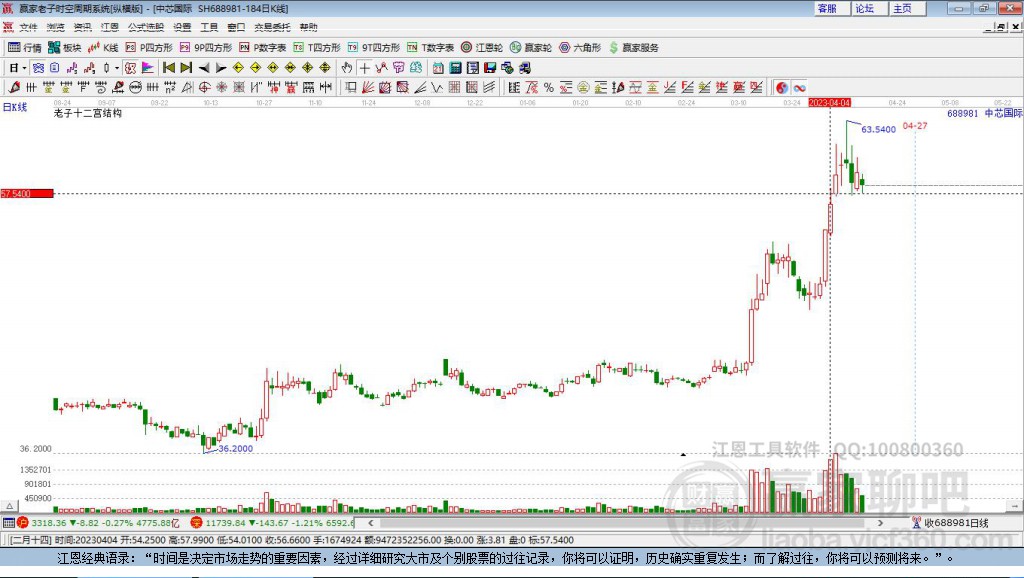Select the hand pan tool
The width and height of the screenshot is (1024, 578).
pos(347,68)
